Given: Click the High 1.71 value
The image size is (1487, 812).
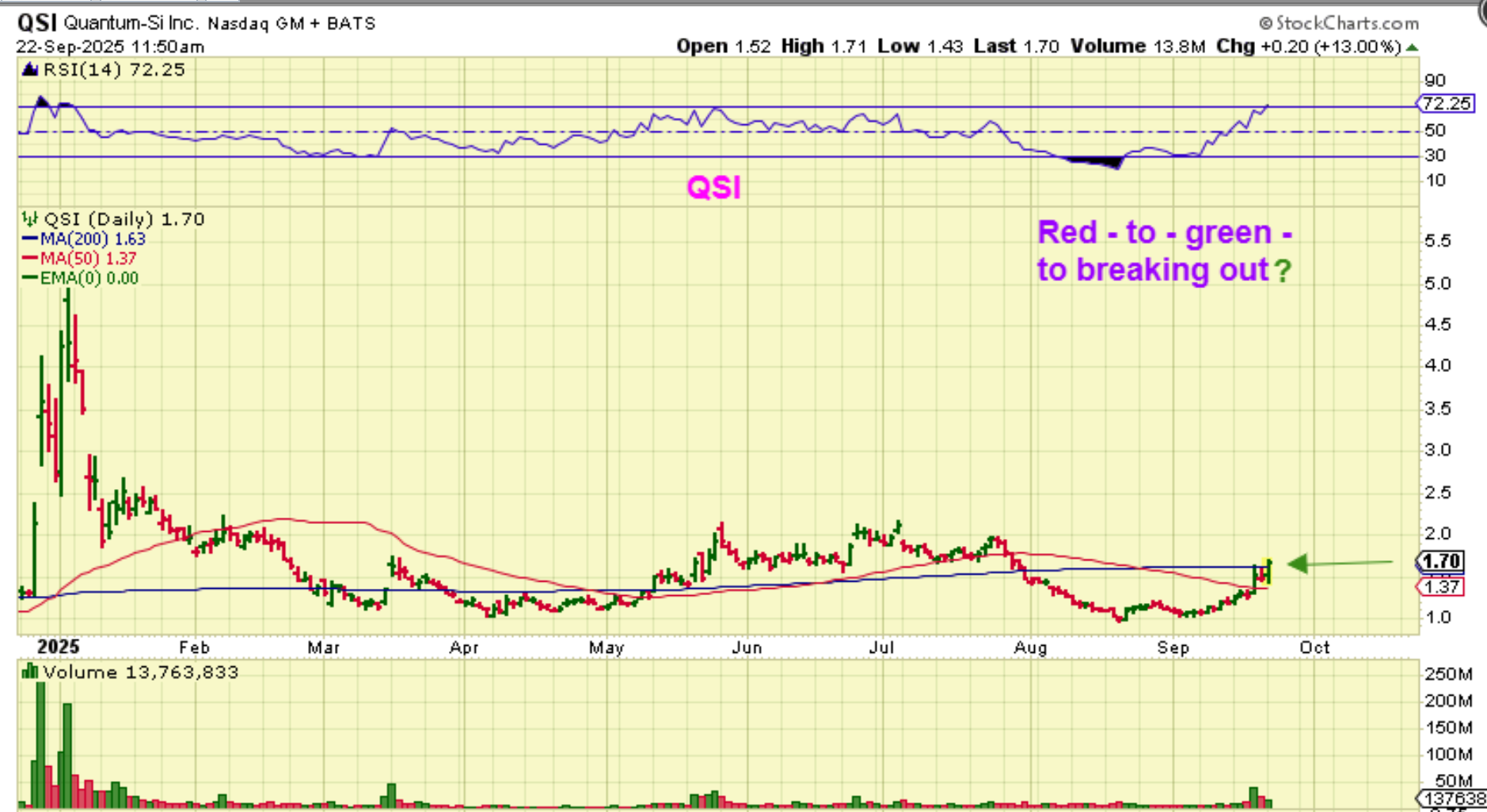Looking at the screenshot, I should 824,46.
